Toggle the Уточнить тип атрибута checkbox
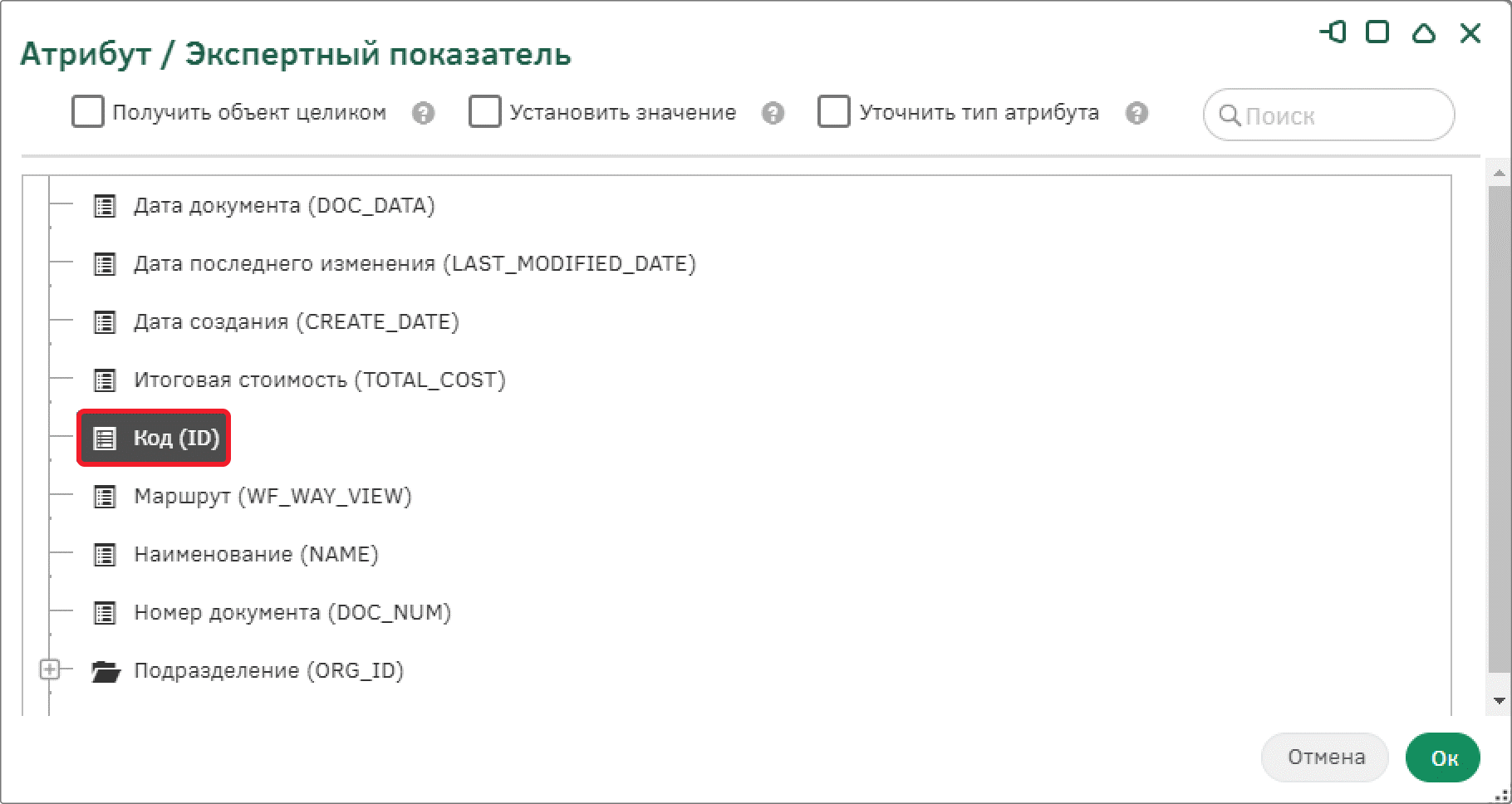The width and height of the screenshot is (1512, 804). [x=834, y=111]
